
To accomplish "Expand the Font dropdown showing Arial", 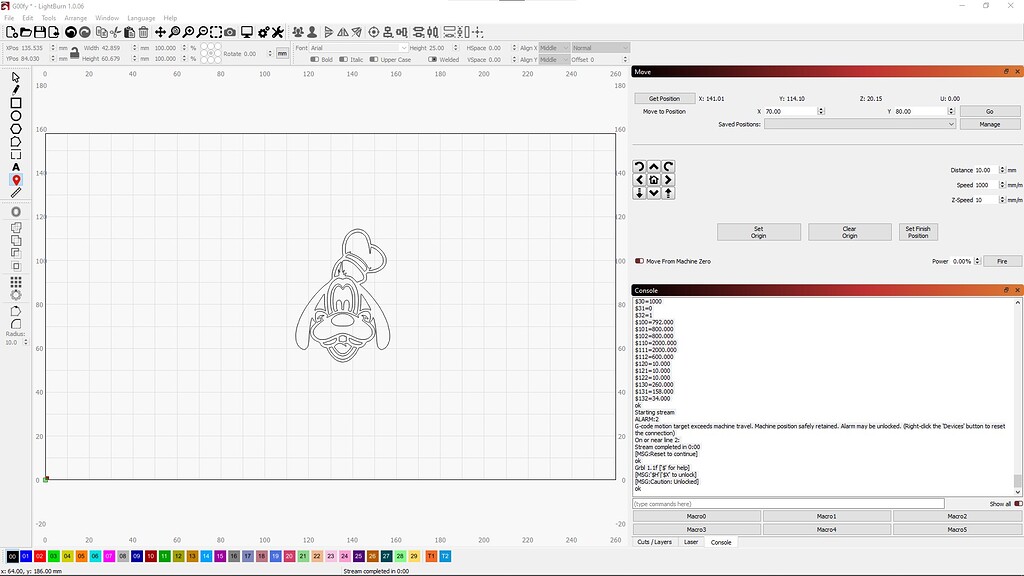I will tap(358, 48).
